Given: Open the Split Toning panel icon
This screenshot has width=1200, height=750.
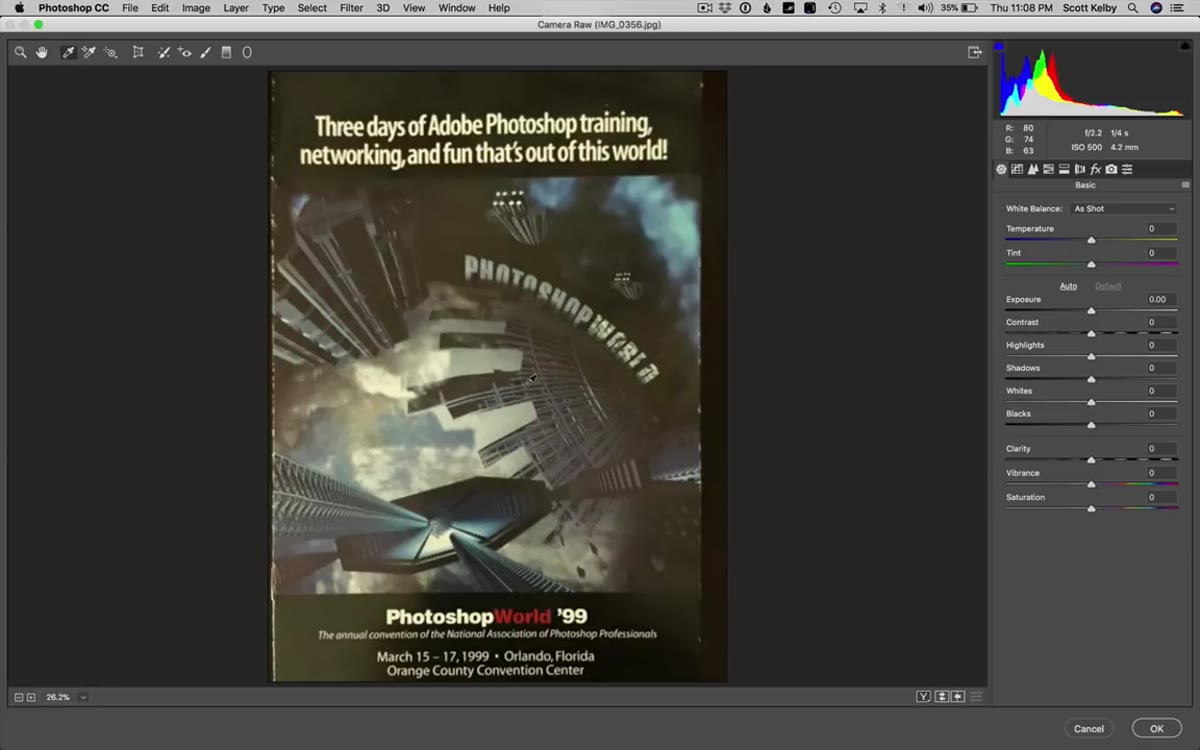Looking at the screenshot, I should click(x=1064, y=169).
